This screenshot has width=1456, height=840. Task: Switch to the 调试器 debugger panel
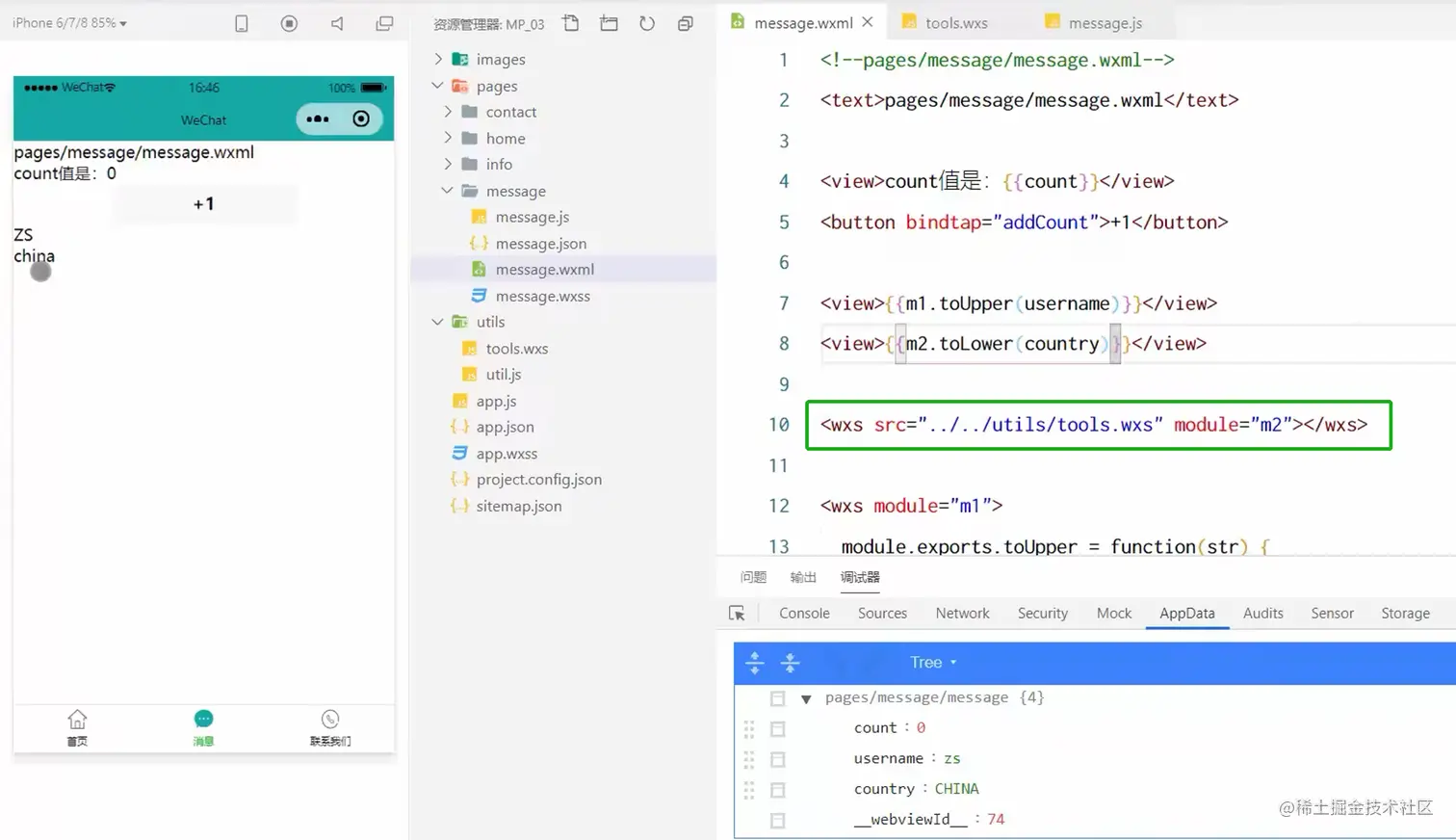coord(860,577)
